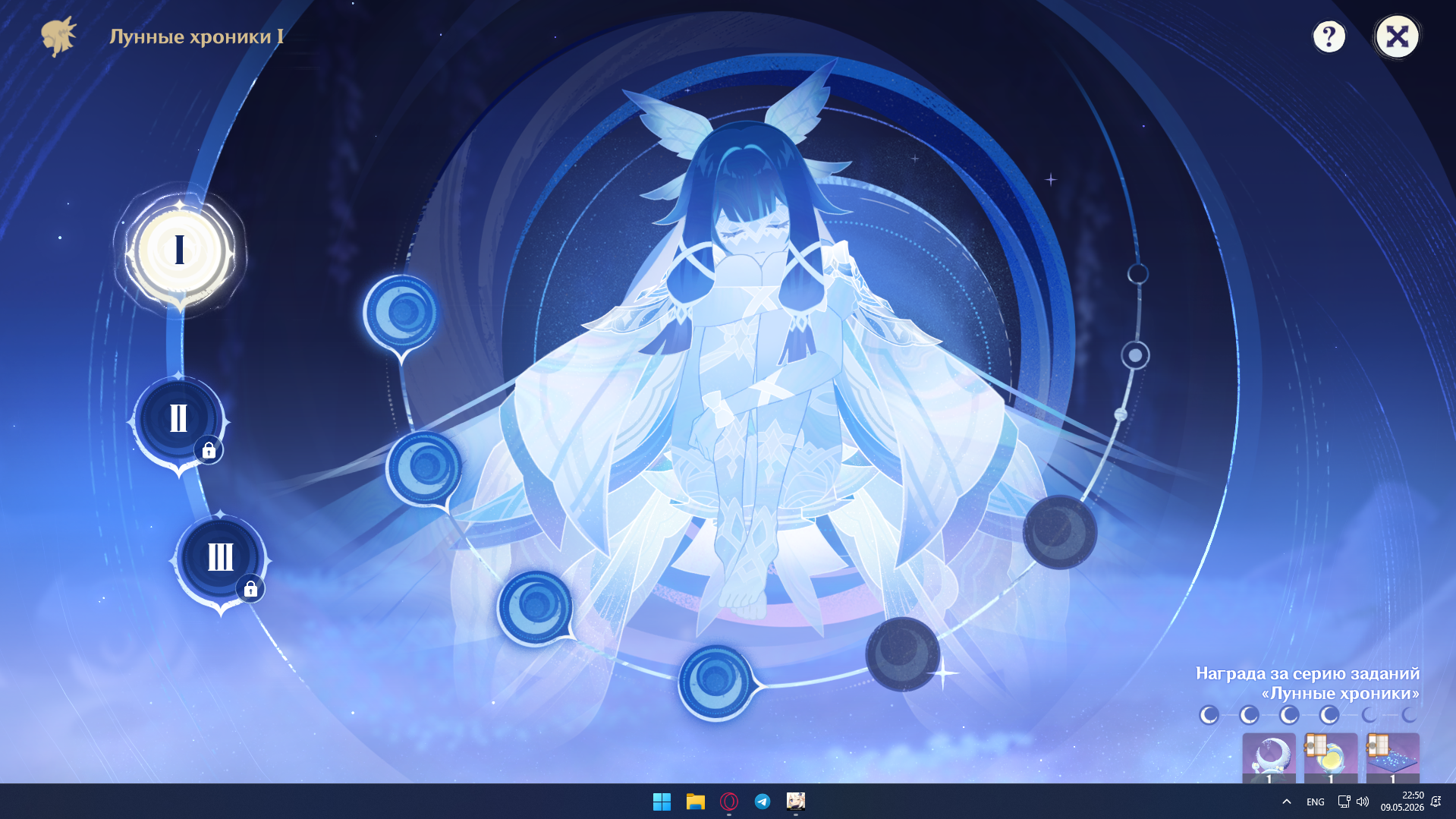
Task: Click the Genshin game icon in taskbar
Action: [x=796, y=802]
